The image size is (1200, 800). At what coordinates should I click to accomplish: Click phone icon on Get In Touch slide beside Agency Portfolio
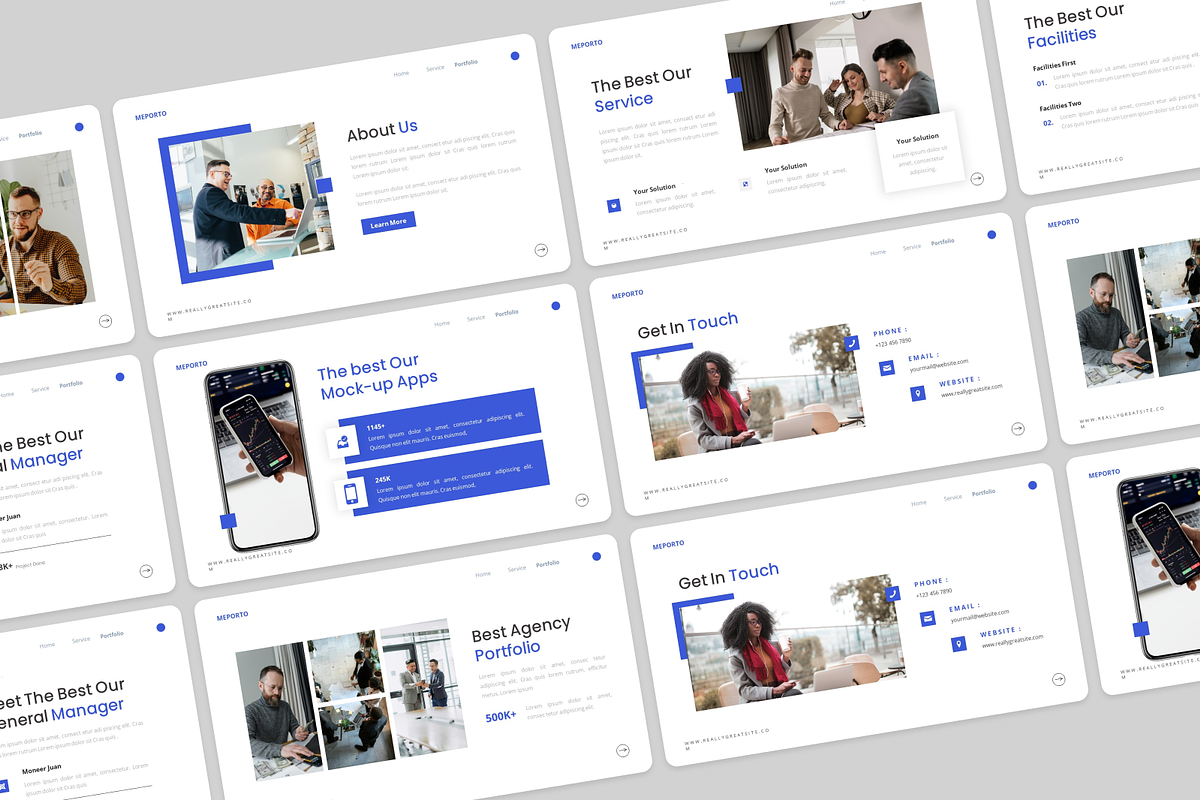[892, 593]
